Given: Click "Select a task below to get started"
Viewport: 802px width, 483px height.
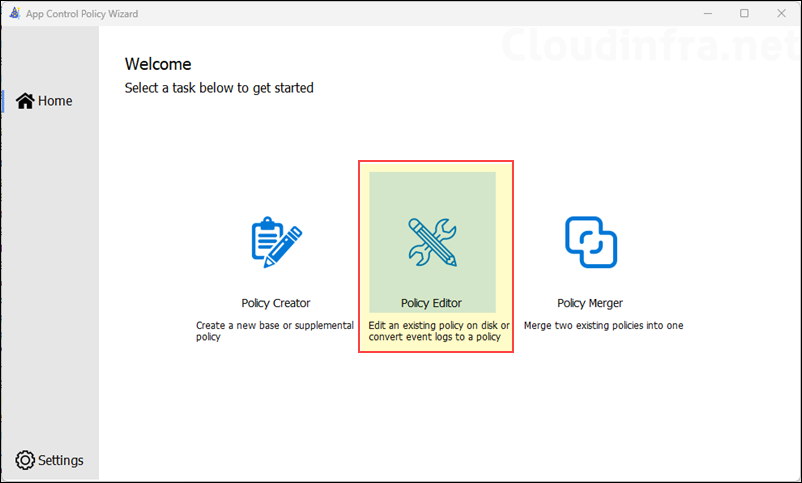Looking at the screenshot, I should (x=219, y=88).
